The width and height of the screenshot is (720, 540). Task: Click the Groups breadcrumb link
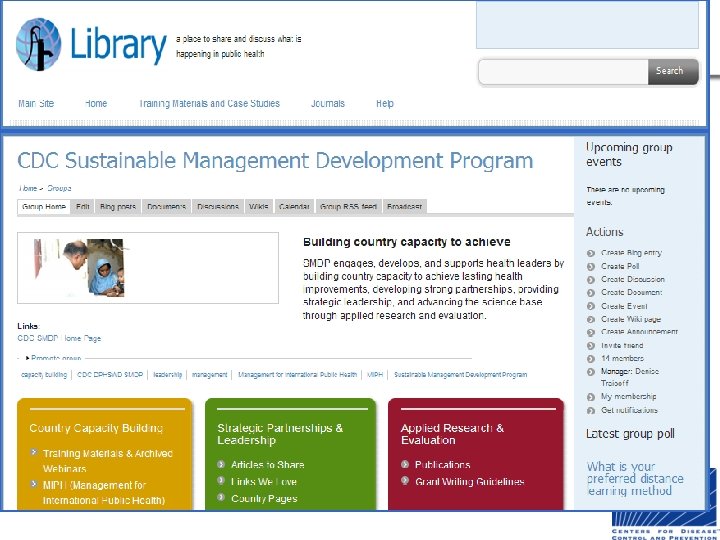pyautogui.click(x=59, y=188)
